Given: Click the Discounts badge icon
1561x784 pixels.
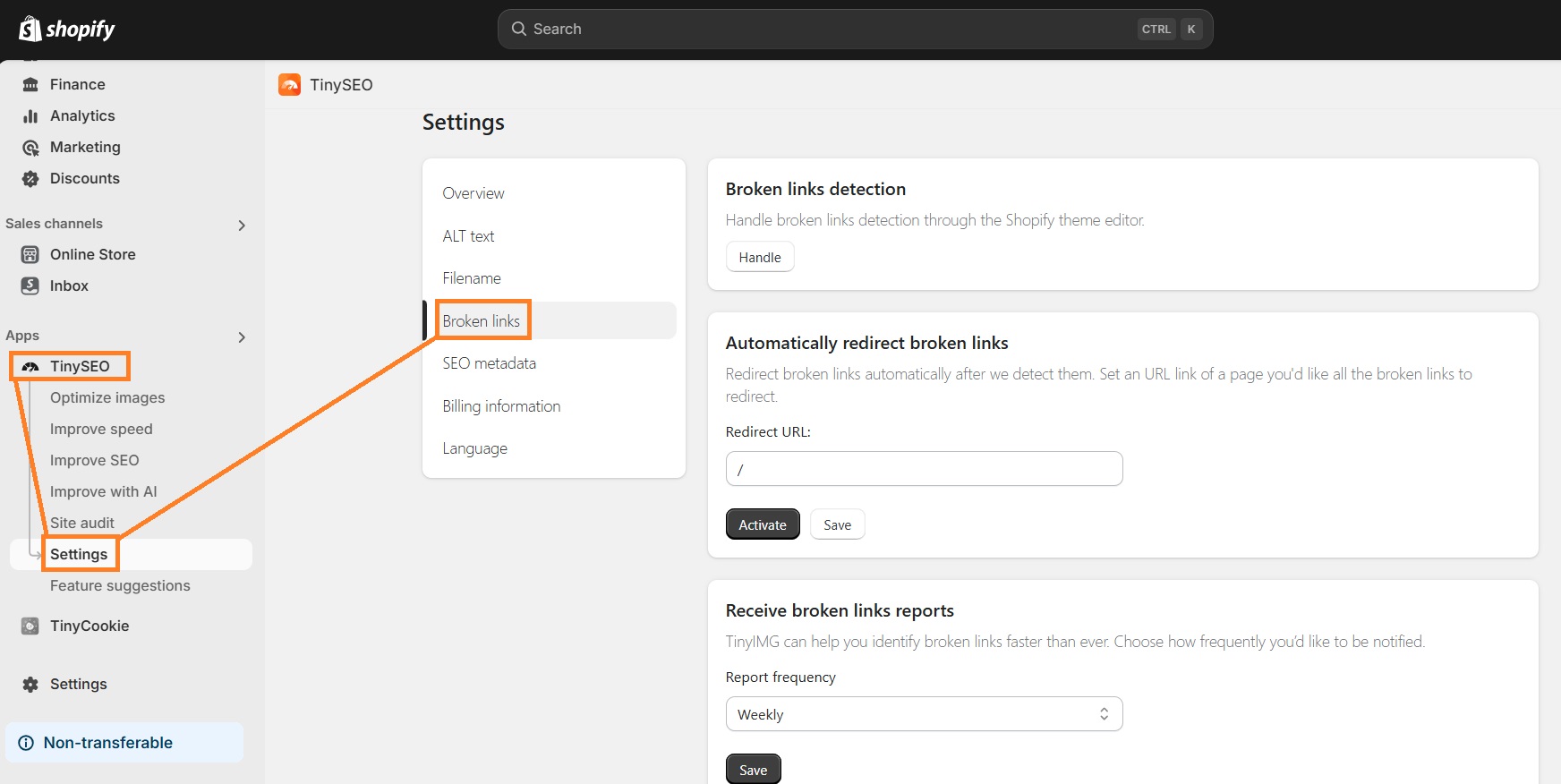Looking at the screenshot, I should point(30,179).
